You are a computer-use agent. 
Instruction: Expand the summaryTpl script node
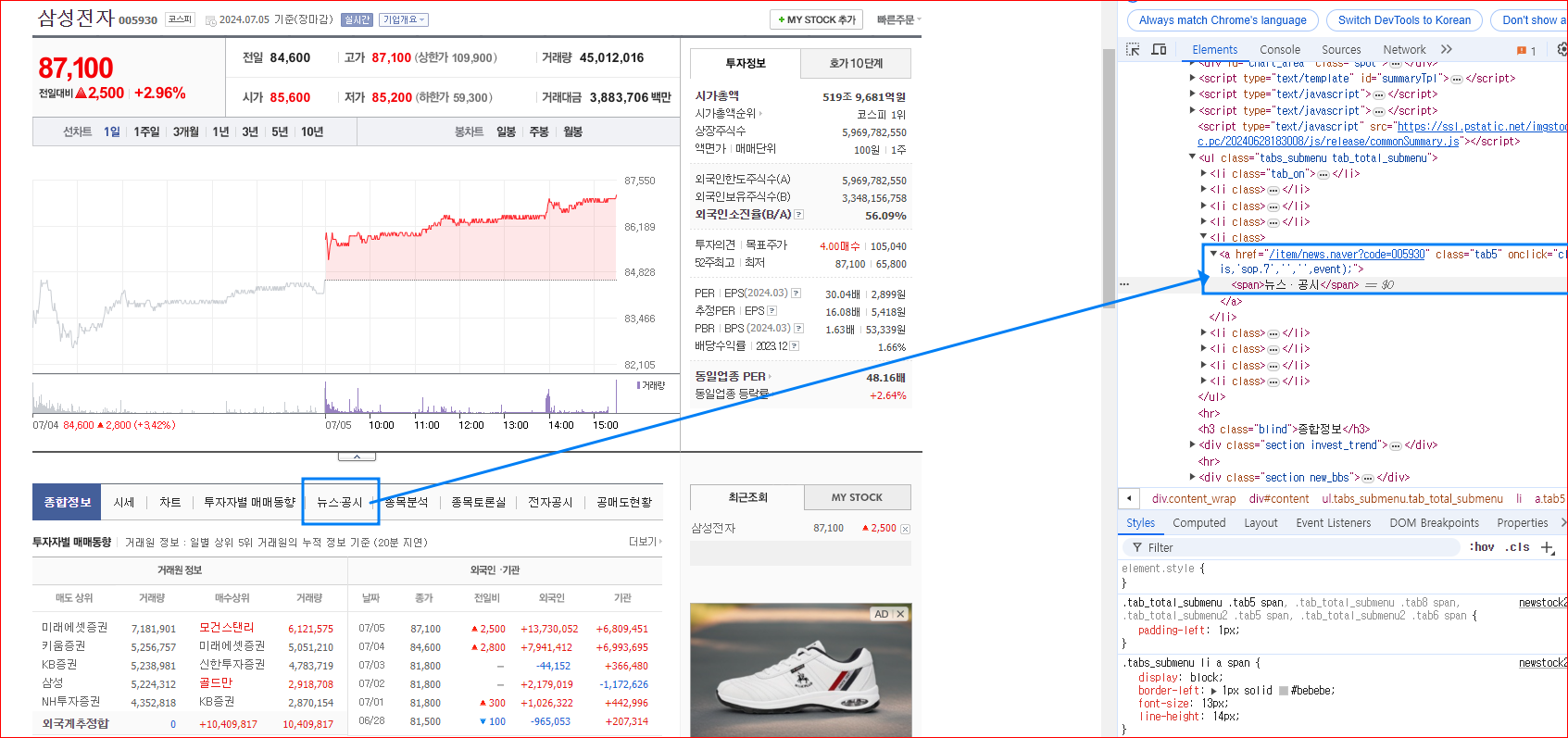point(1192,78)
